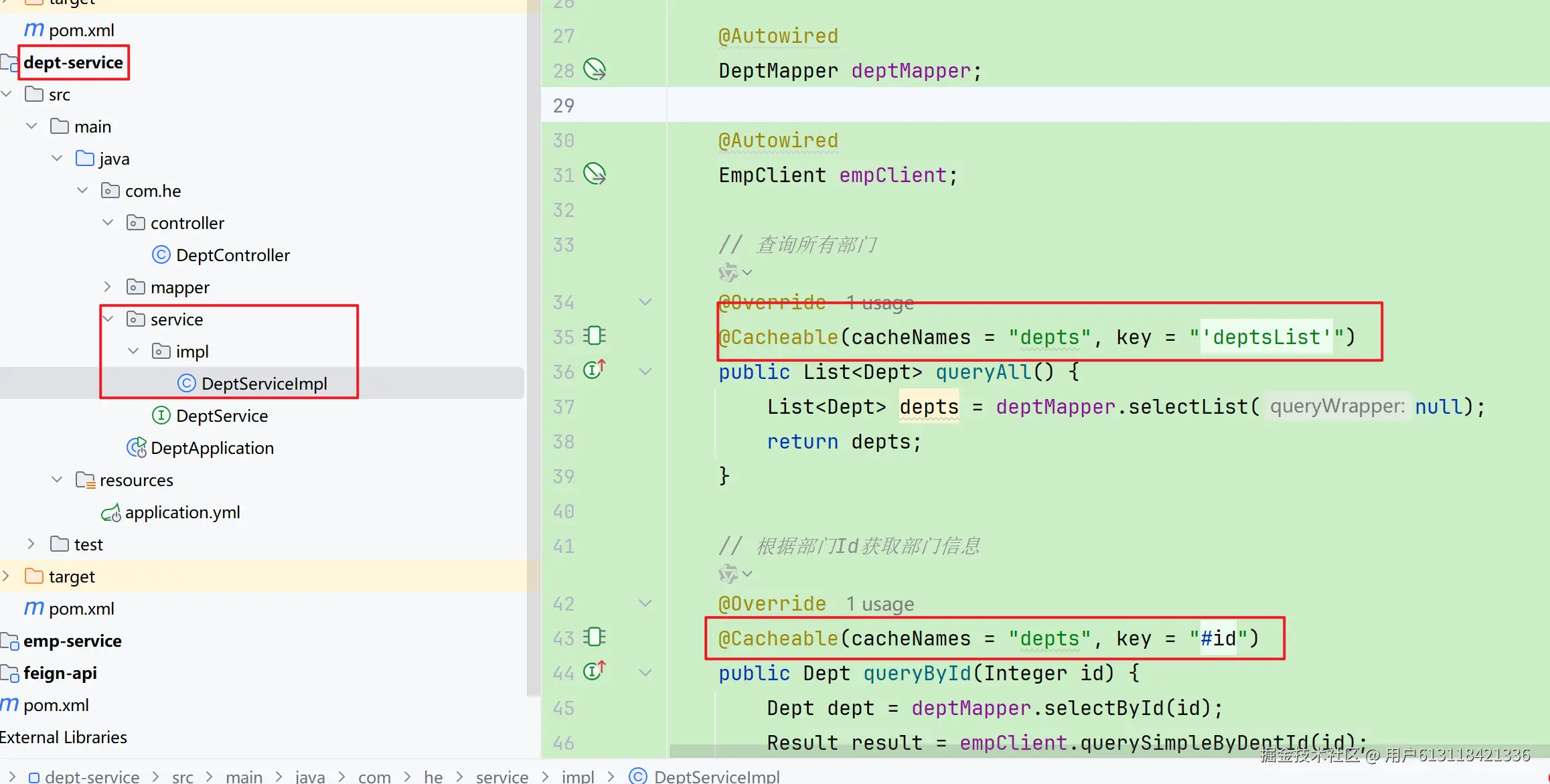Fold the code block at line 34
The image size is (1550, 784).
tap(645, 302)
